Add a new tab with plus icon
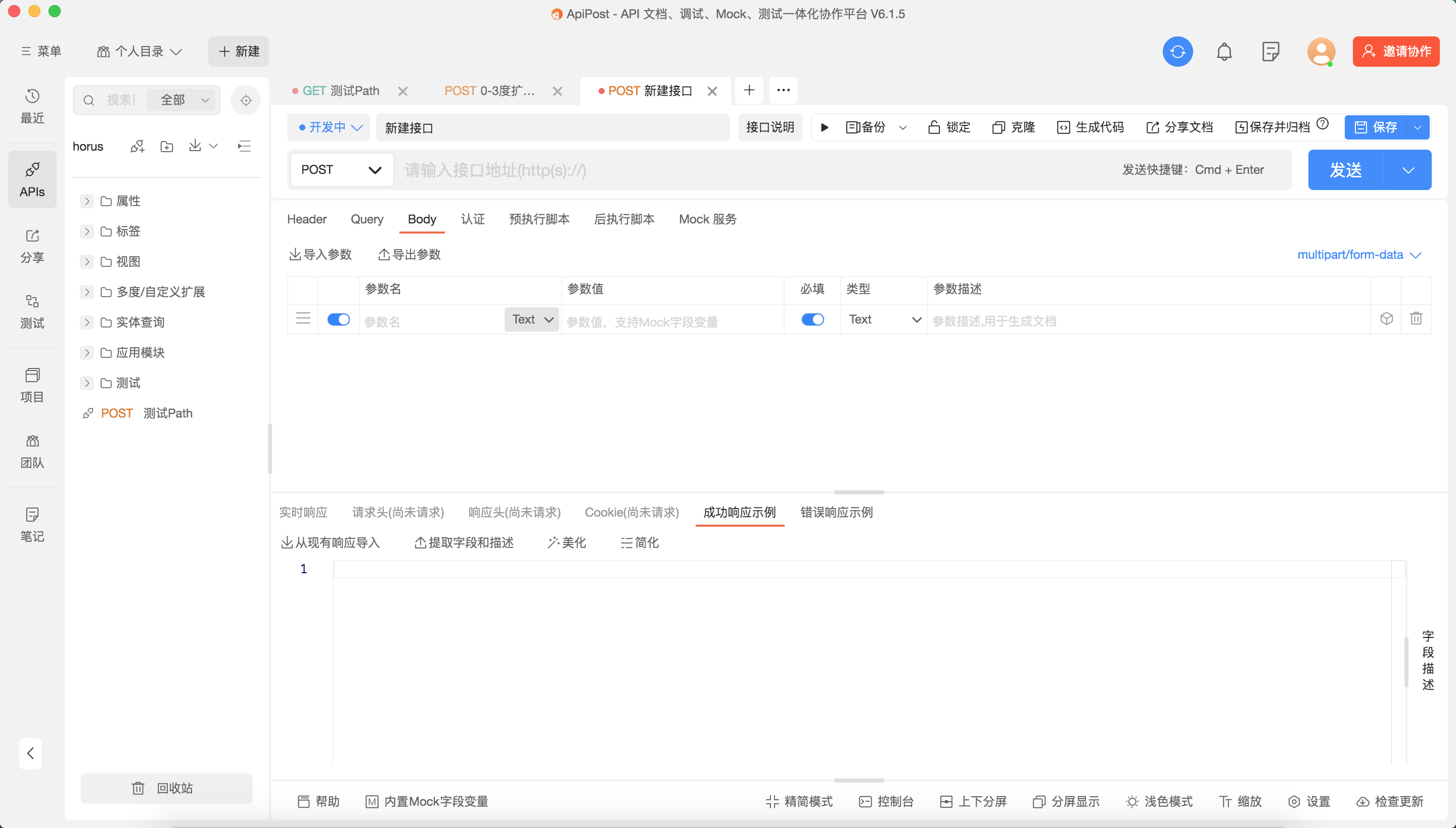1456x828 pixels. click(x=749, y=90)
